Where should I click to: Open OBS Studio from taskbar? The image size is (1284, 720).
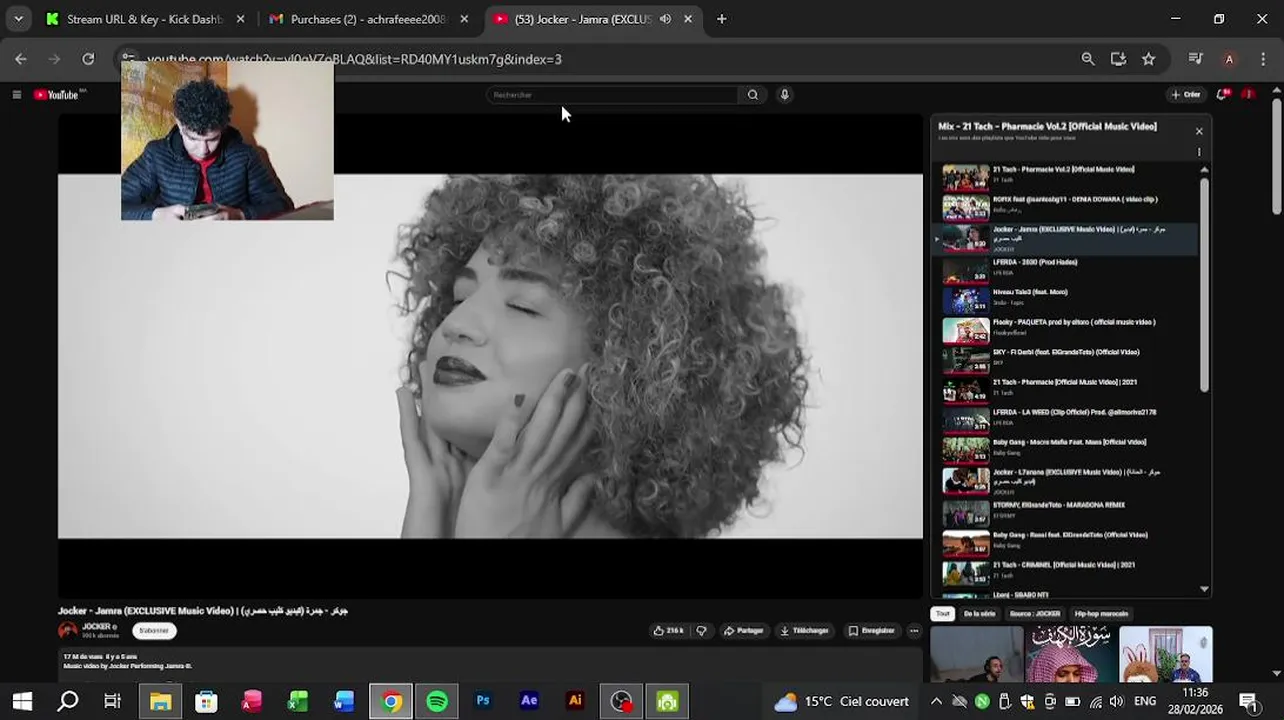pyautogui.click(x=621, y=701)
